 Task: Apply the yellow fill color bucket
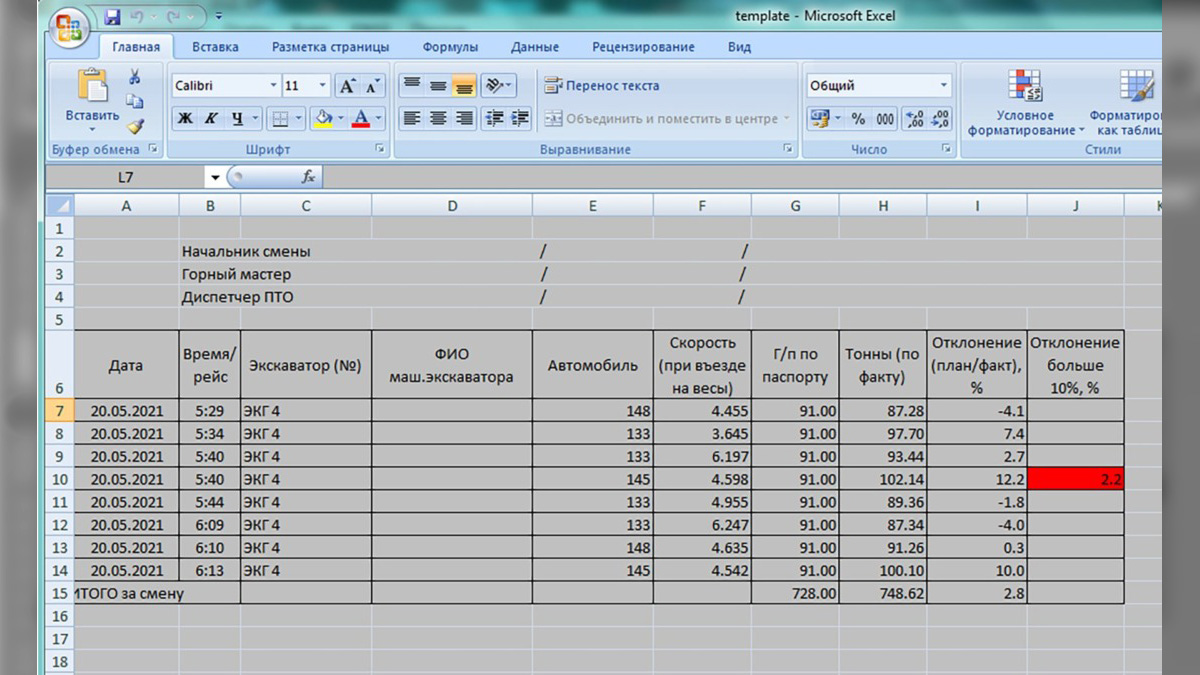pyautogui.click(x=323, y=119)
